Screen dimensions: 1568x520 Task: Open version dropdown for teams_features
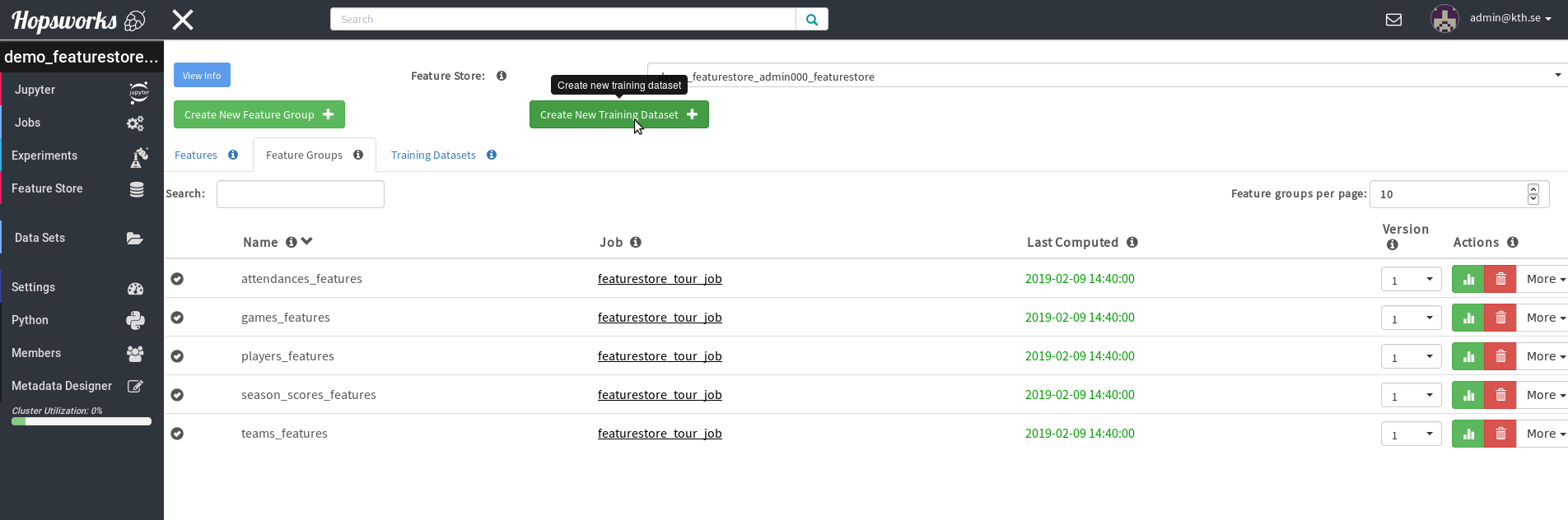pos(1411,434)
